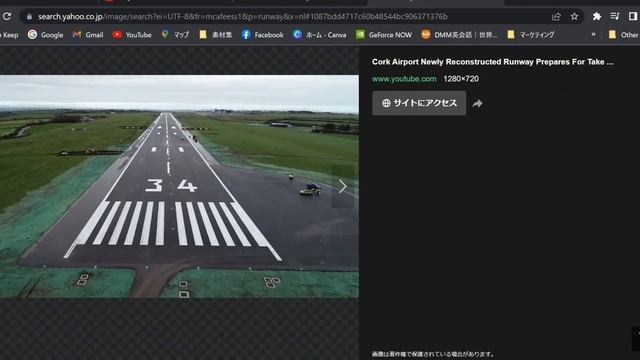Select the 1280×720 image size text
Image resolution: width=640 pixels, height=360 pixels.
point(461,79)
